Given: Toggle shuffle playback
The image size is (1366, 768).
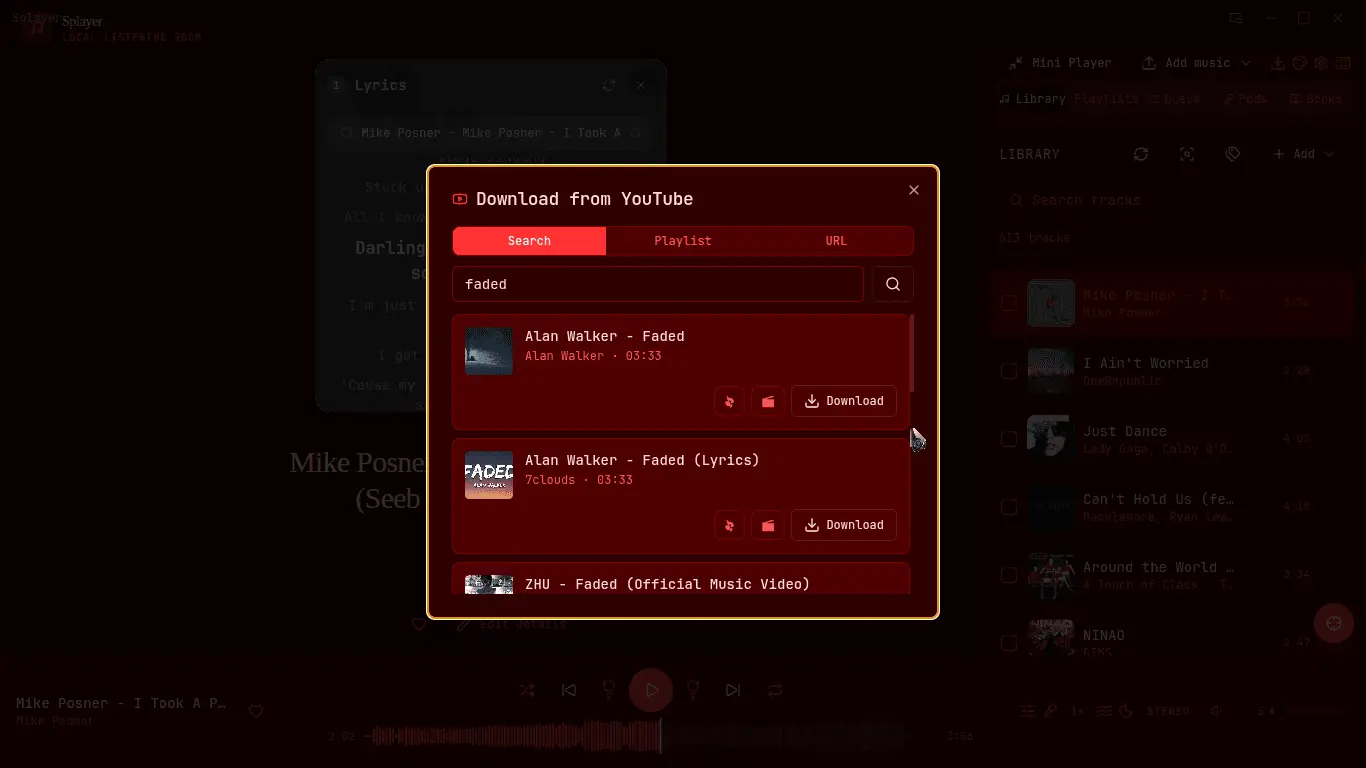Looking at the screenshot, I should [x=528, y=690].
